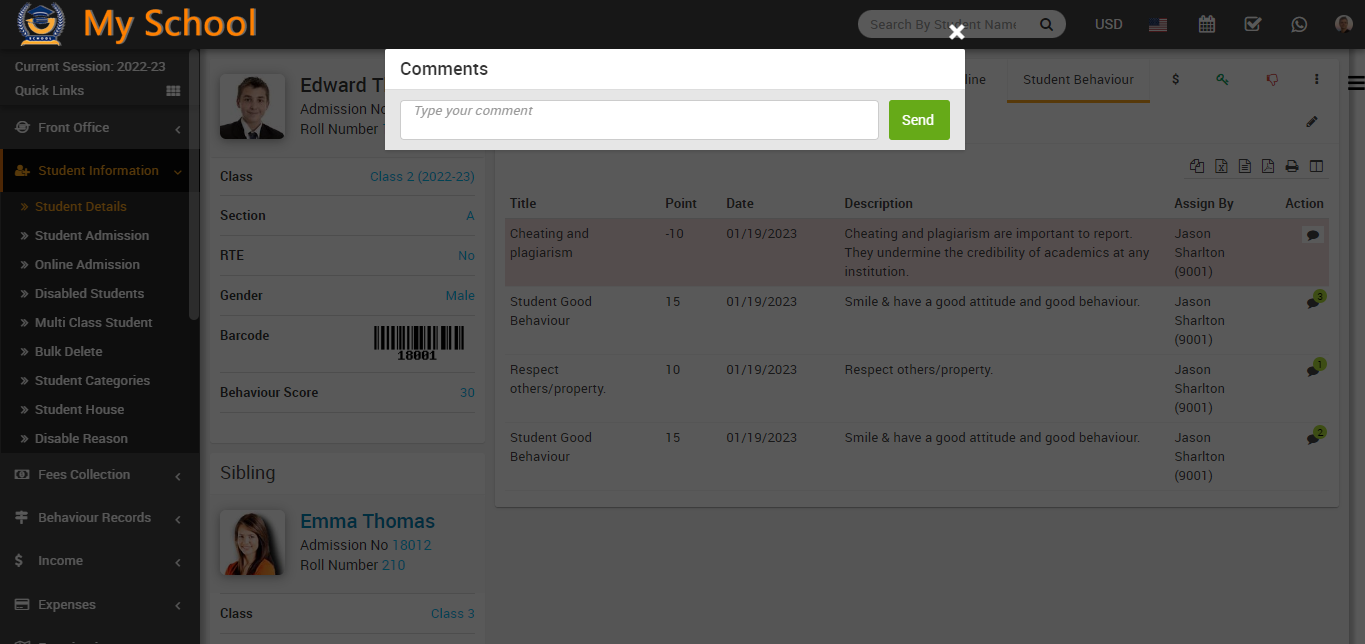Expand the Fees Collection menu
This screenshot has width=1365, height=644.
(x=98, y=475)
